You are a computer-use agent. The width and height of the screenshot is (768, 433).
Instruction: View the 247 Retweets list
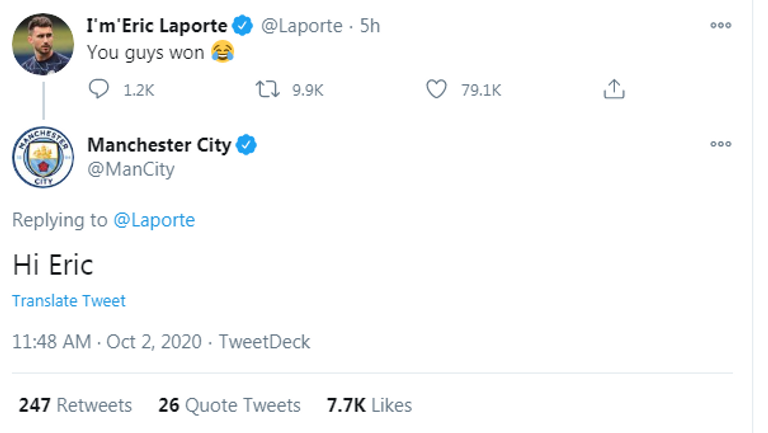[x=75, y=405]
